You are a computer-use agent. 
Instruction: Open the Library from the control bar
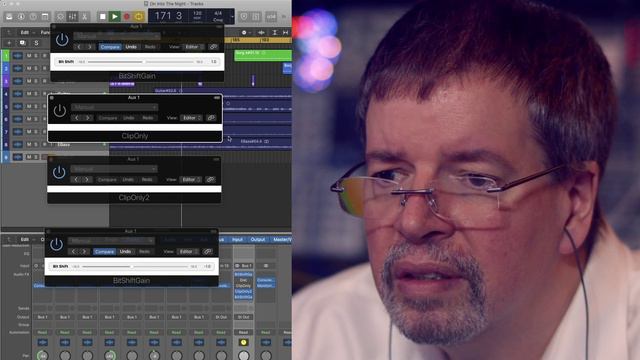click(x=9, y=16)
